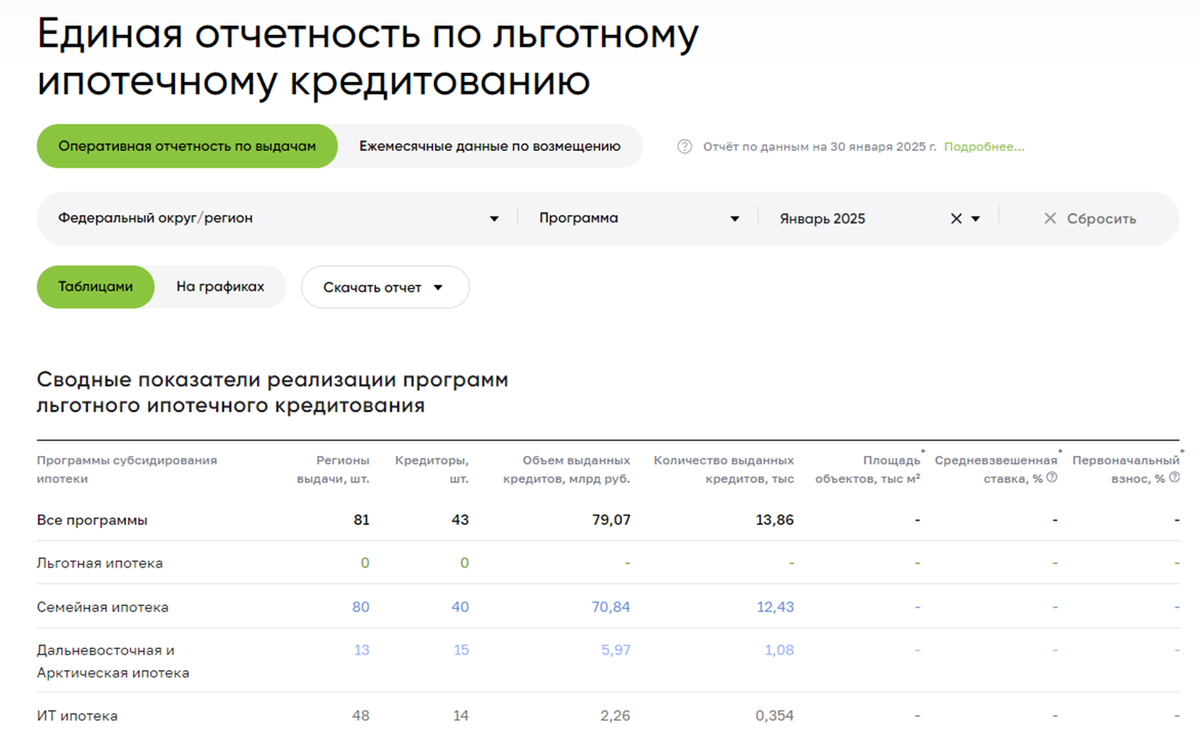Switch to Ежемесячные данные по возмещению tab
This screenshot has width=1200, height=739.
[x=490, y=146]
